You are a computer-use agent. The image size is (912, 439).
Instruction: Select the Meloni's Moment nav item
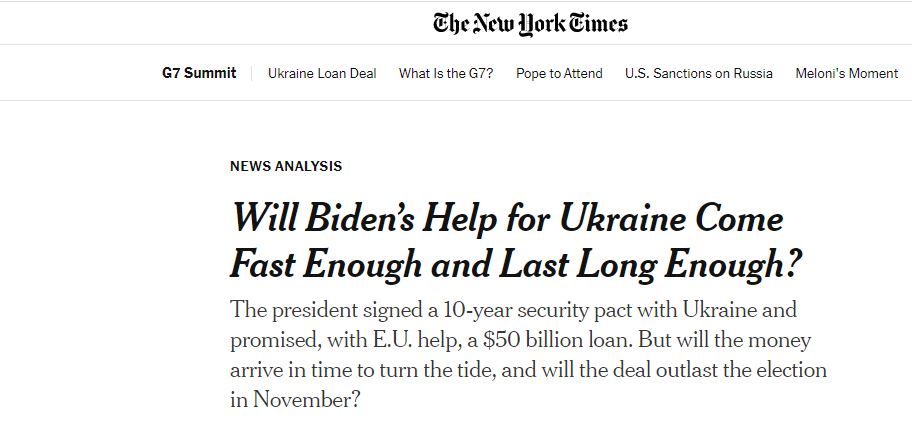click(847, 73)
